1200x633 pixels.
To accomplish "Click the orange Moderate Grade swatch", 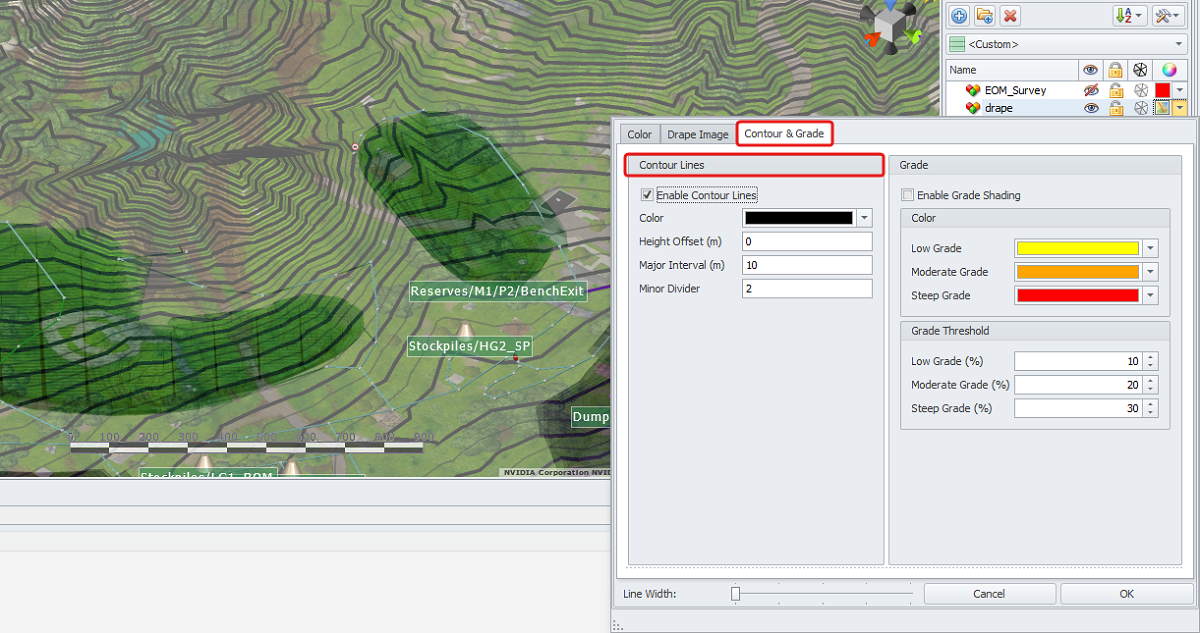I will (x=1078, y=272).
